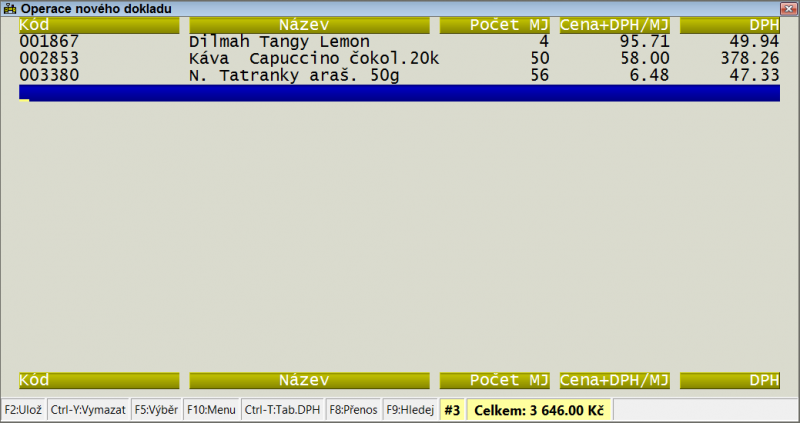The width and height of the screenshot is (800, 423).
Task: Click price 58.00 cell
Action: pyautogui.click(x=644, y=59)
